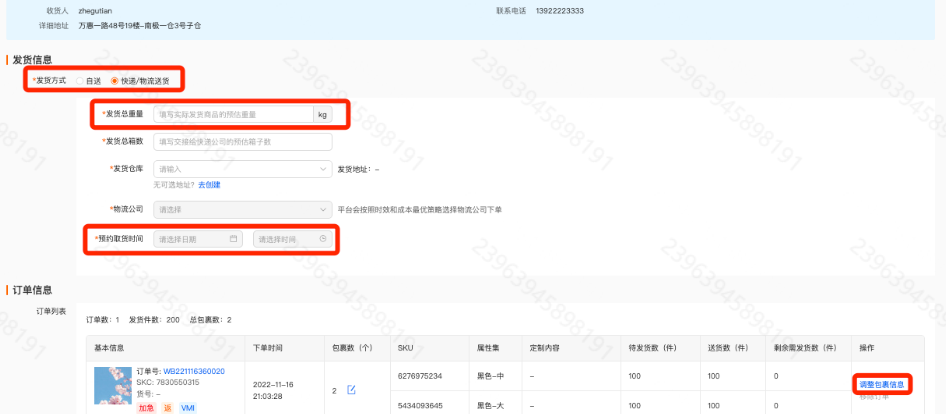Click the 发货信息 section heading

pyautogui.click(x=33, y=60)
